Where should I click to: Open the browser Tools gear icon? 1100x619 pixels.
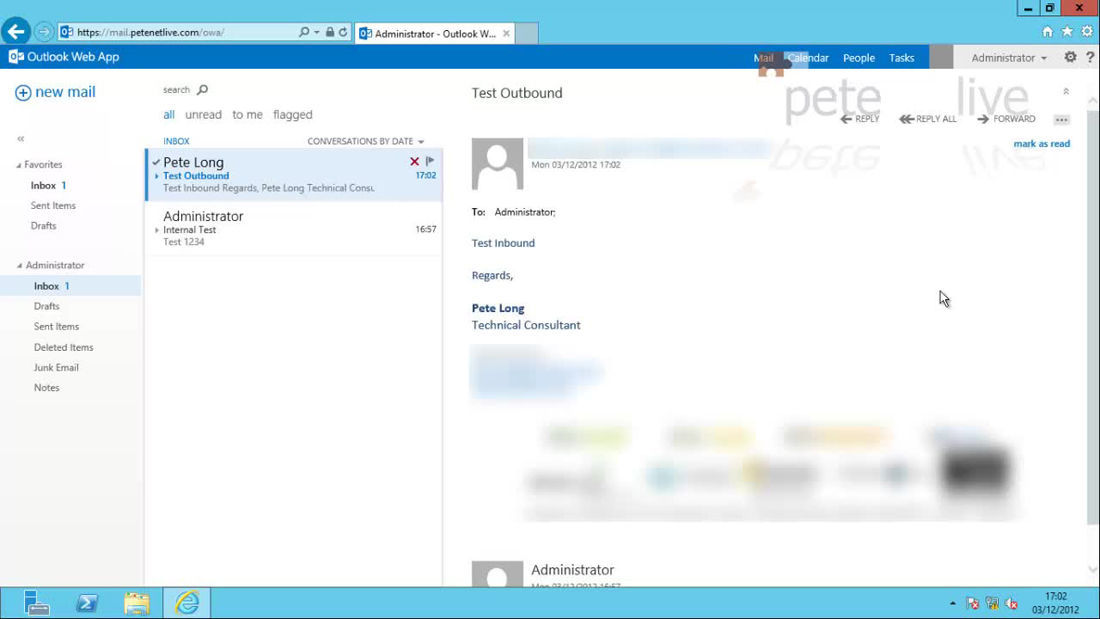[1087, 32]
